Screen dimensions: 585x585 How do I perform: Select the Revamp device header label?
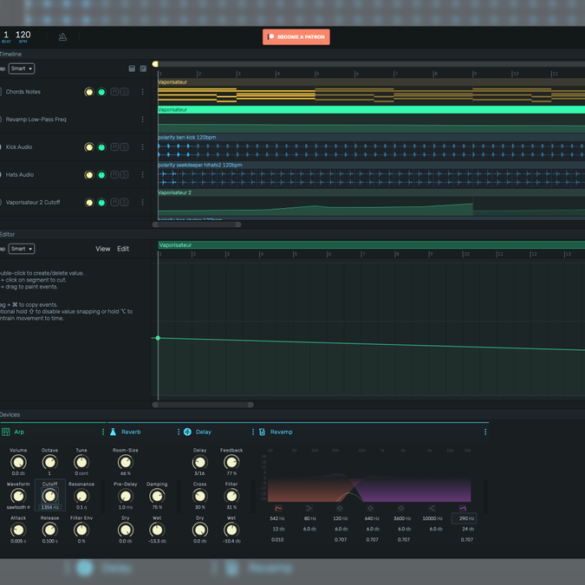pos(281,432)
